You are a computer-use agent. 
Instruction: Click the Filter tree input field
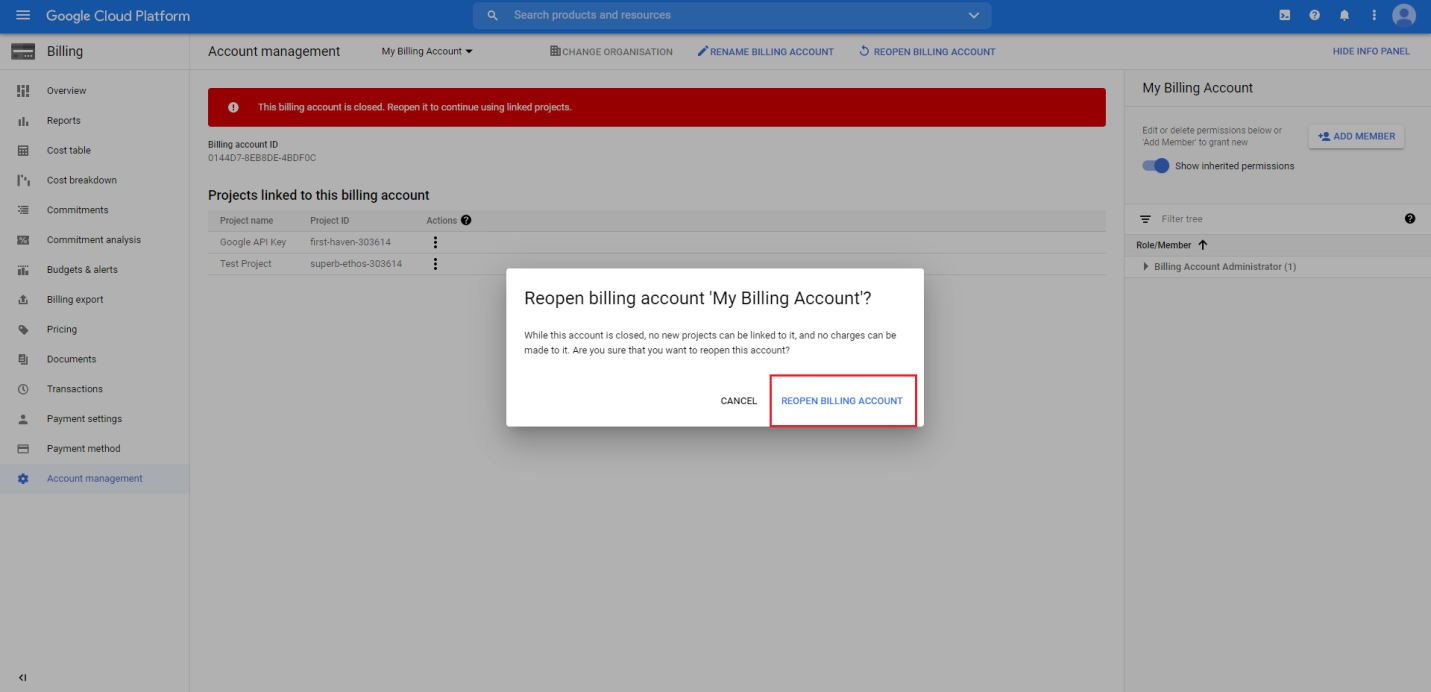(1270, 219)
